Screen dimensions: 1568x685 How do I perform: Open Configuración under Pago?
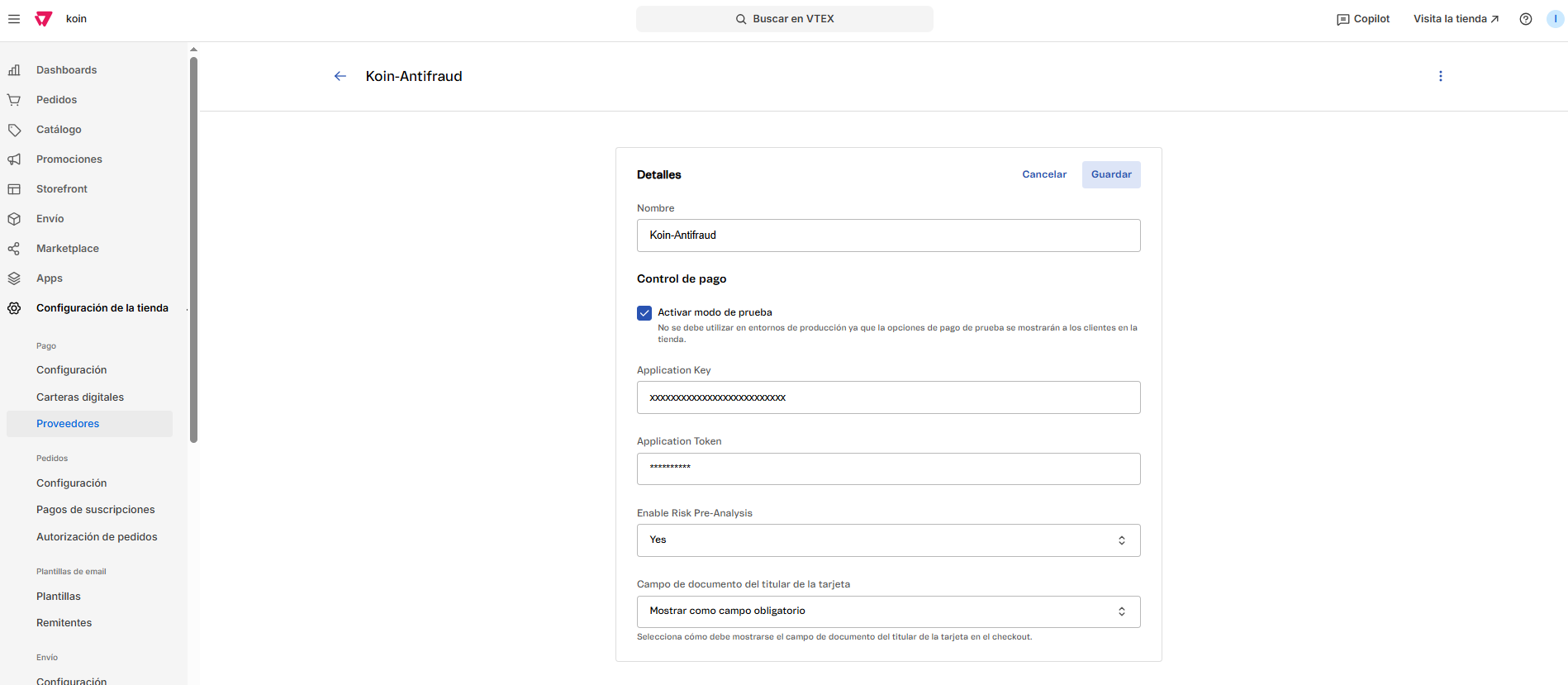click(x=72, y=370)
